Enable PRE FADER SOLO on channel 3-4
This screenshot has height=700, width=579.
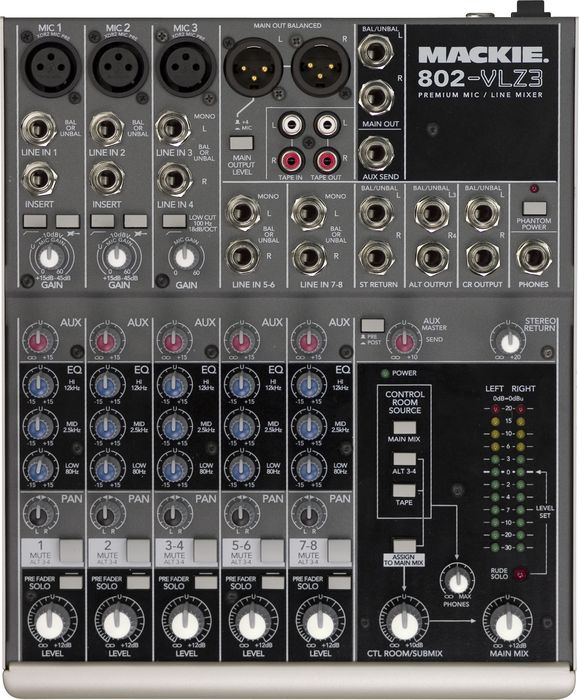(x=206, y=582)
